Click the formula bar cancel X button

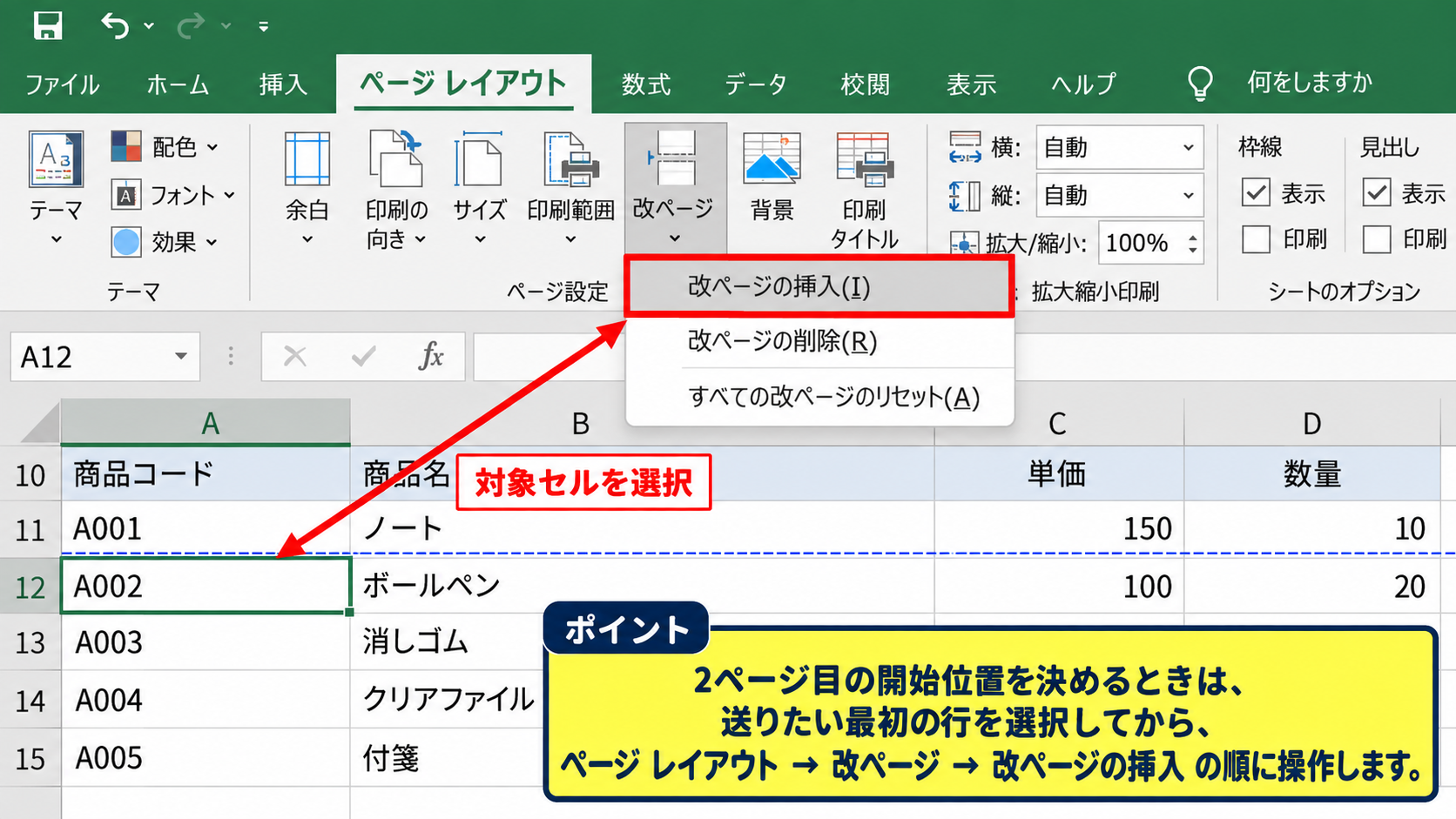294,356
